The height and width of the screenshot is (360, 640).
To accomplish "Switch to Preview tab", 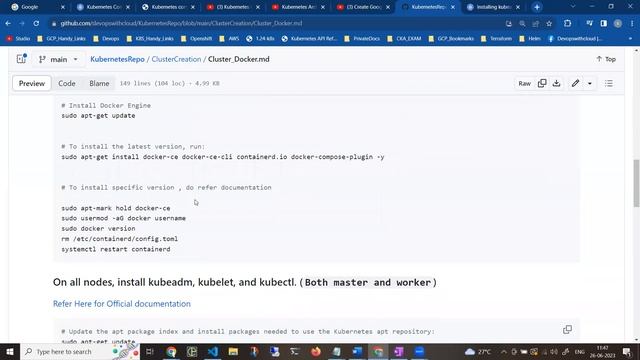I will (32, 83).
